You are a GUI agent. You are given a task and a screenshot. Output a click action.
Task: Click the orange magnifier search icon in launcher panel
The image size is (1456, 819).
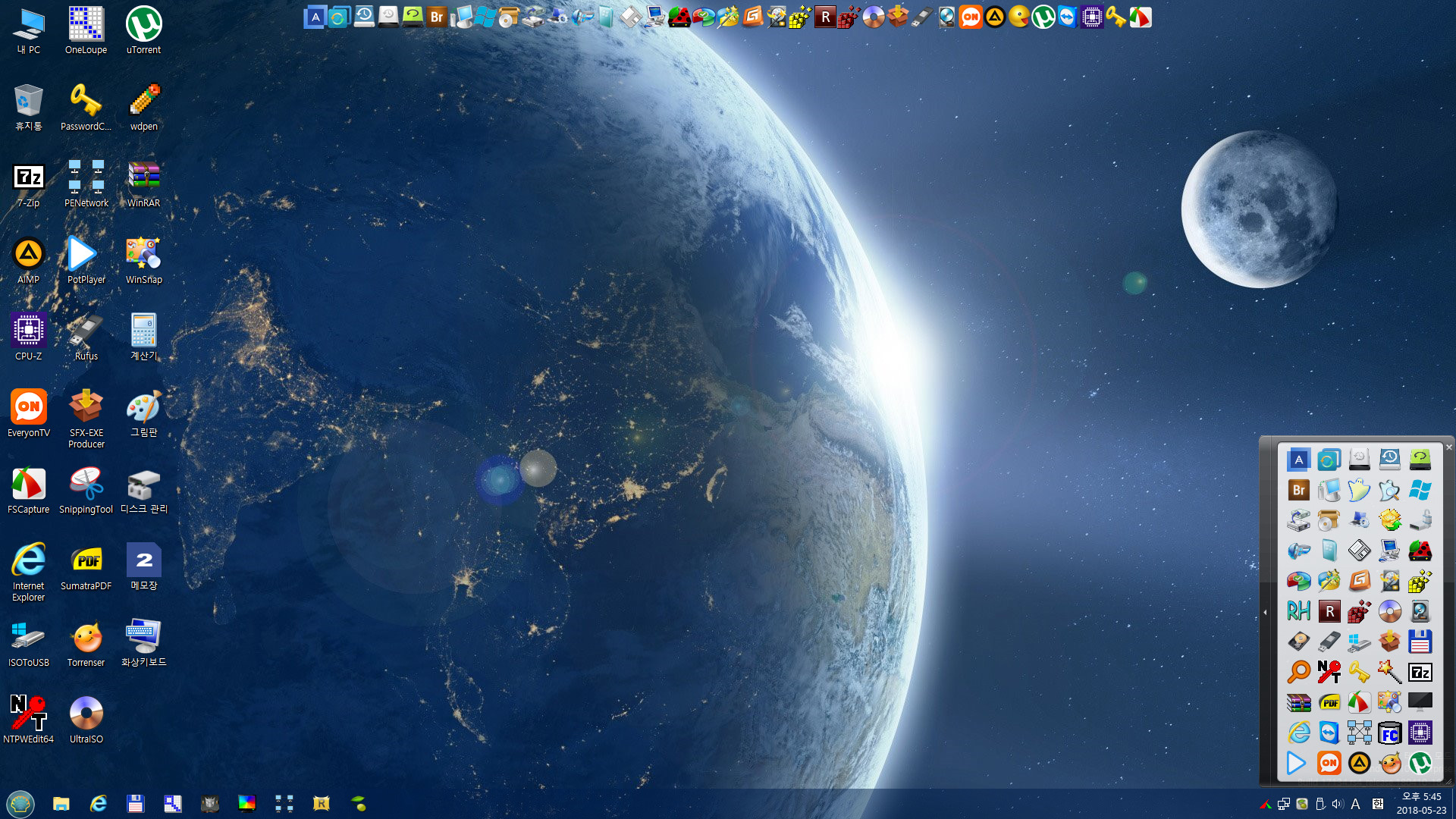pyautogui.click(x=1298, y=672)
